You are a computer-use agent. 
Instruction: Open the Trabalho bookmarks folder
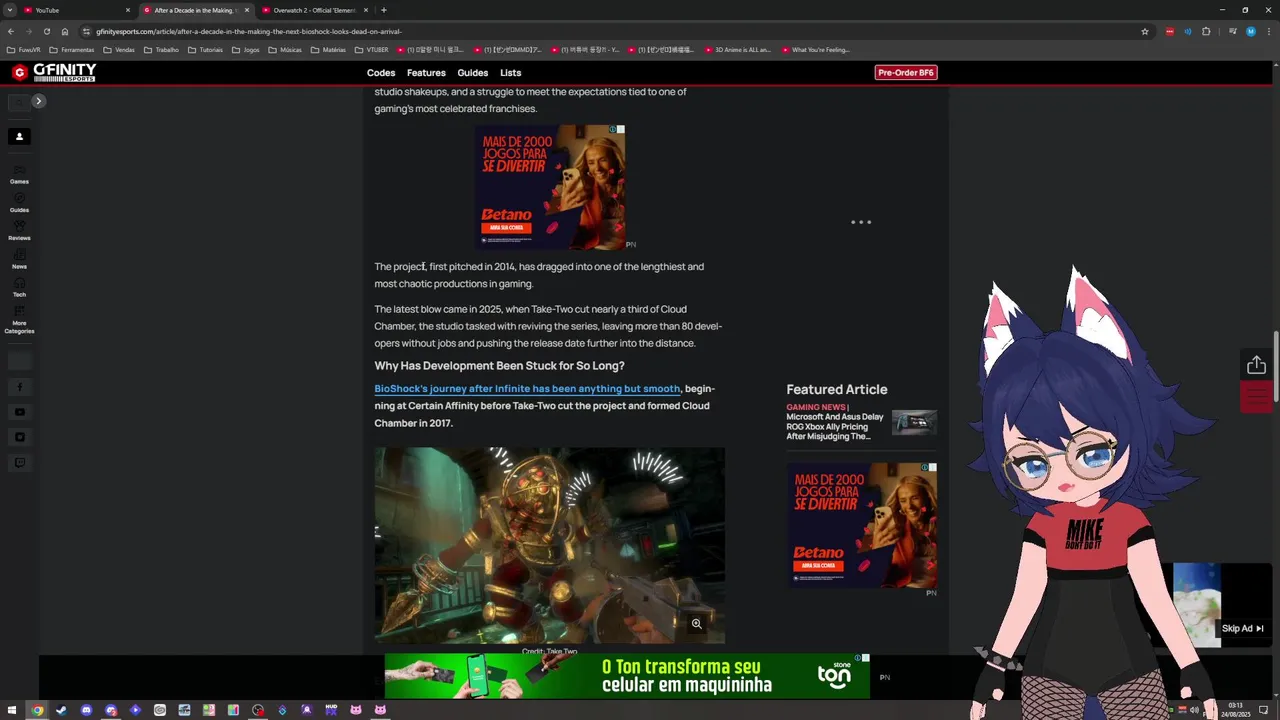click(162, 49)
